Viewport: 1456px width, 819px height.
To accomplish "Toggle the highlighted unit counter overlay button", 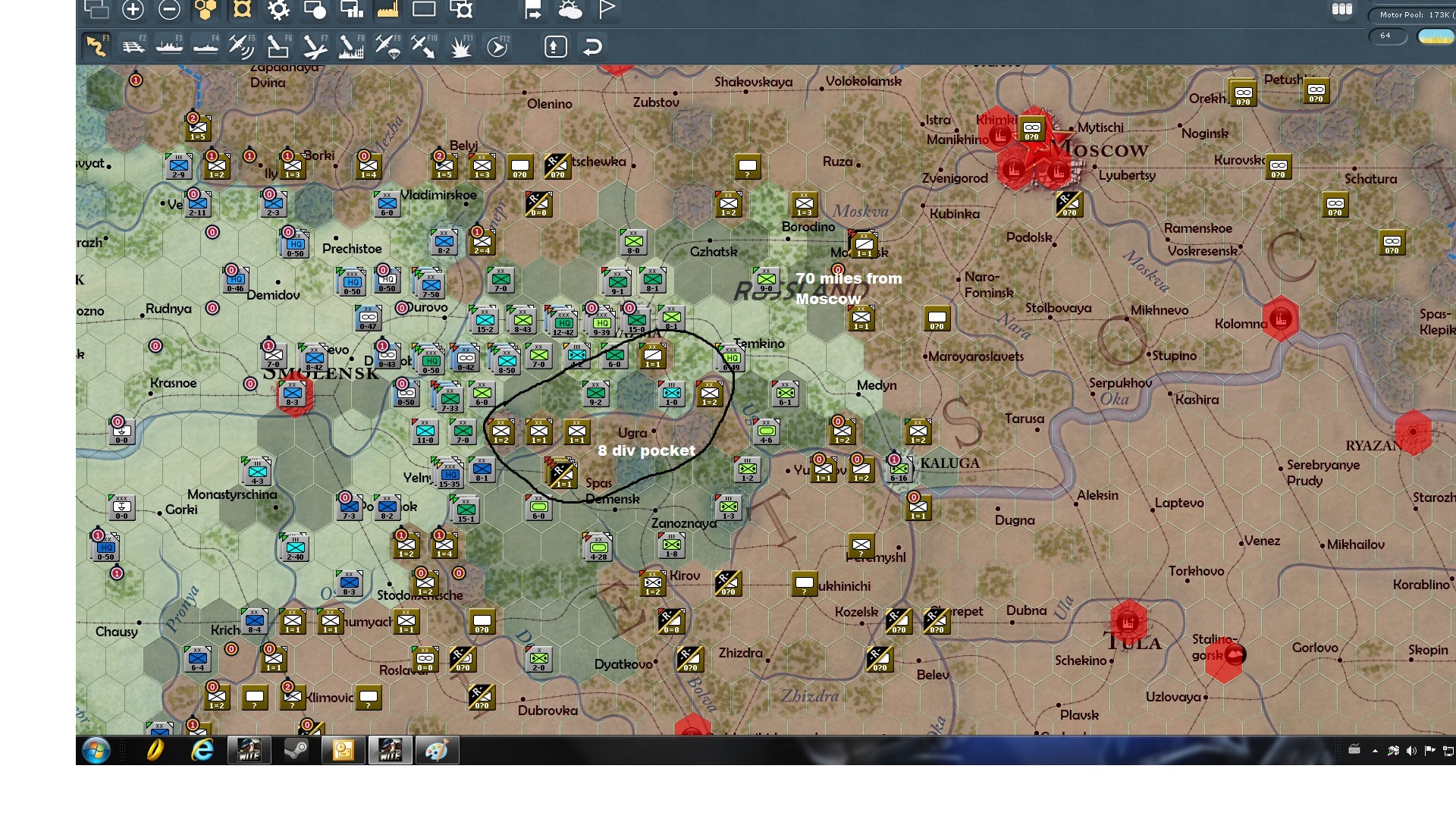I will 242,9.
